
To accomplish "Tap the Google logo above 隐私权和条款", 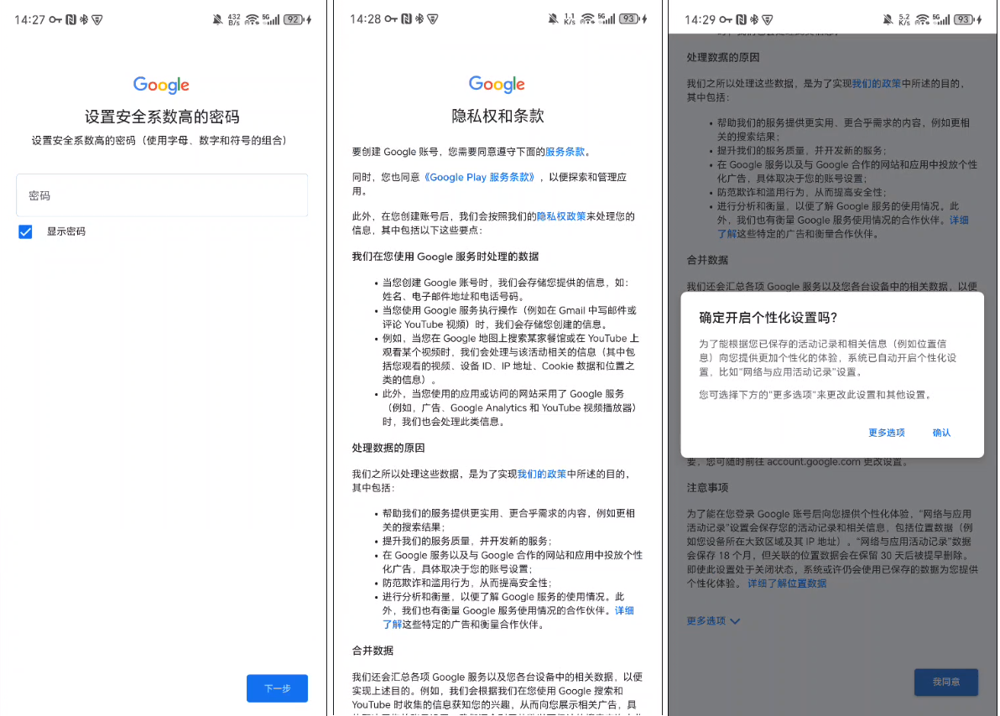I will click(497, 84).
